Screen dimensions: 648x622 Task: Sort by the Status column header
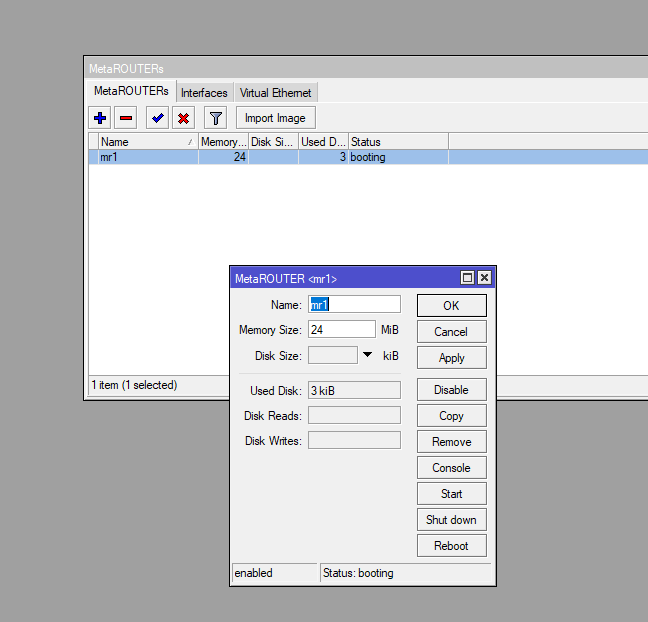tap(398, 142)
